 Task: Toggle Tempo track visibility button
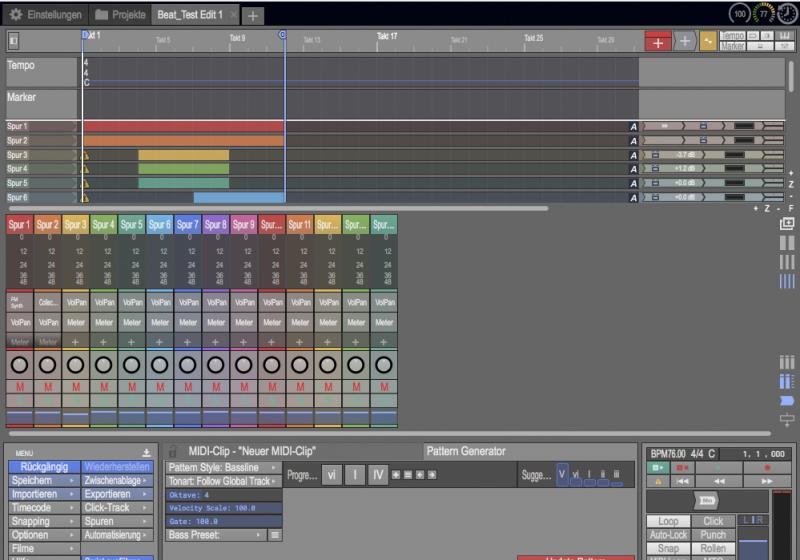[x=732, y=36]
